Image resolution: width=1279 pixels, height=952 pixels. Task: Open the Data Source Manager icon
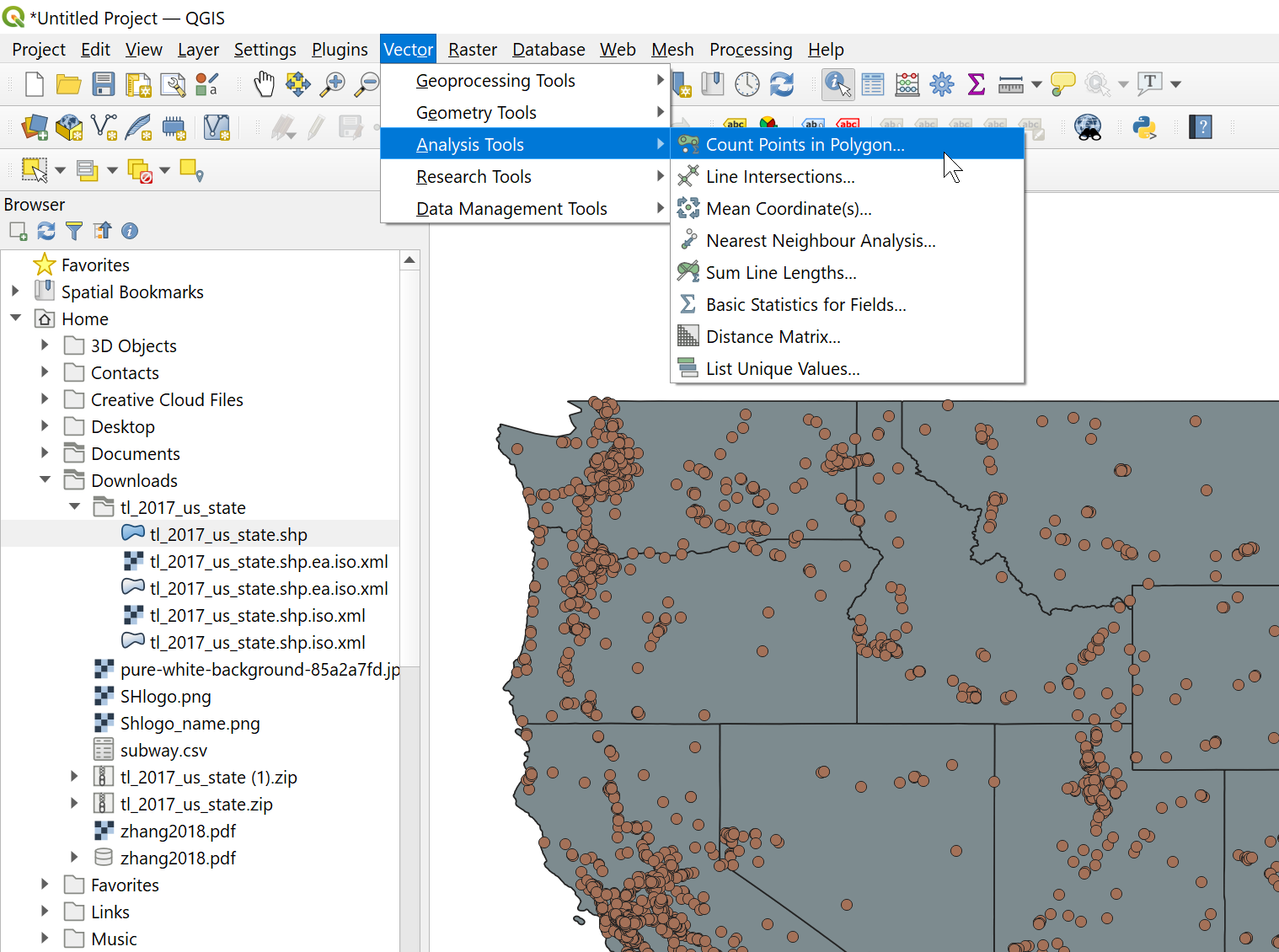(x=35, y=127)
